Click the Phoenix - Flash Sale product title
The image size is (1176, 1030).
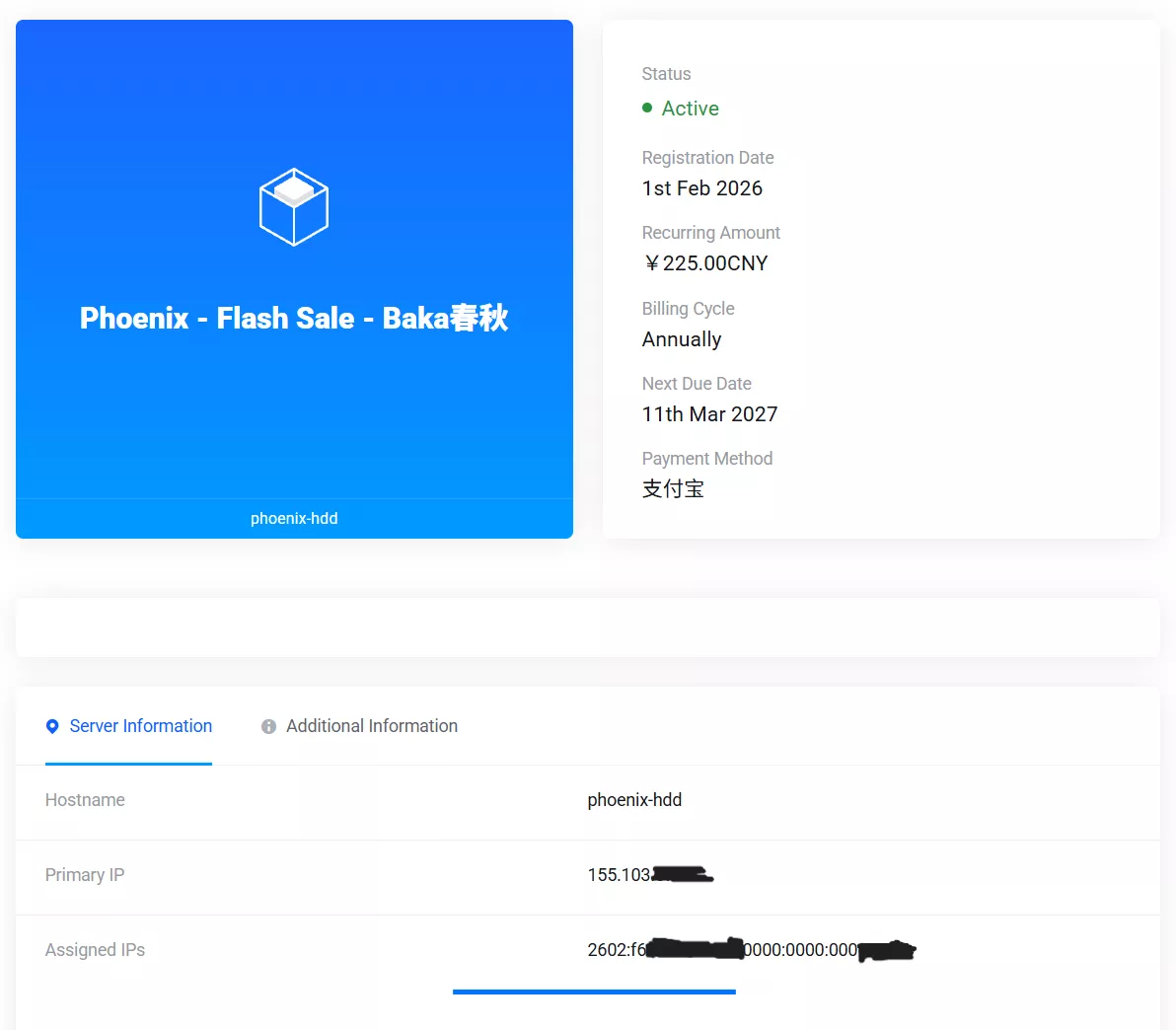(294, 318)
